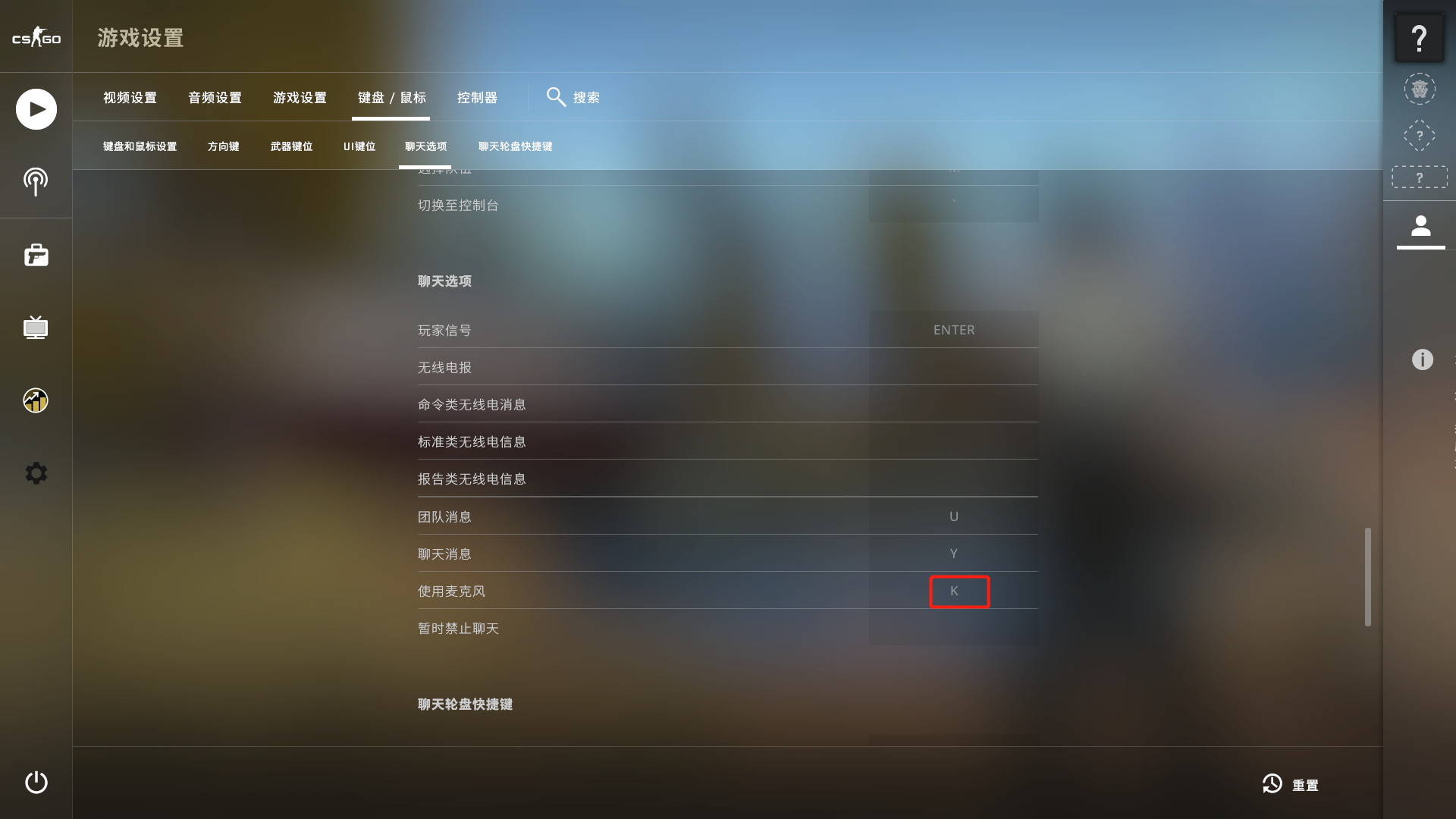Switch to the 音频设置 tab
The image size is (1456, 819).
click(215, 98)
